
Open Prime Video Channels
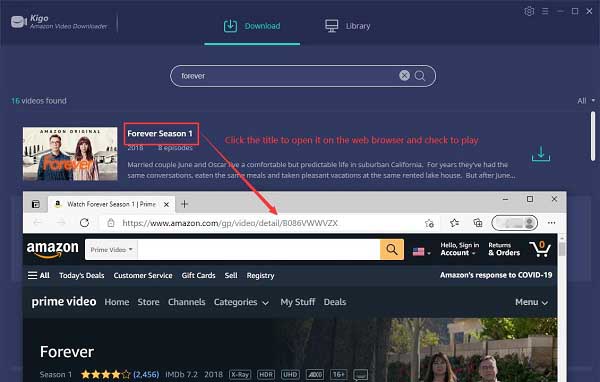tap(187, 302)
